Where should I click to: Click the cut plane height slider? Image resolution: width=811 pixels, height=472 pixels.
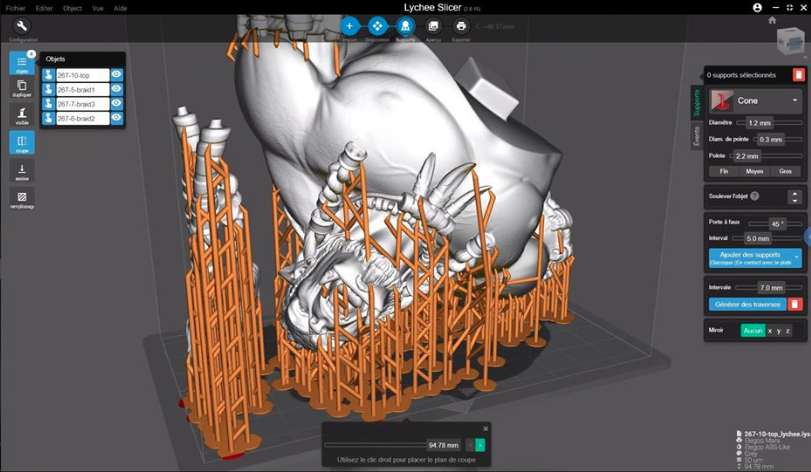coord(376,445)
